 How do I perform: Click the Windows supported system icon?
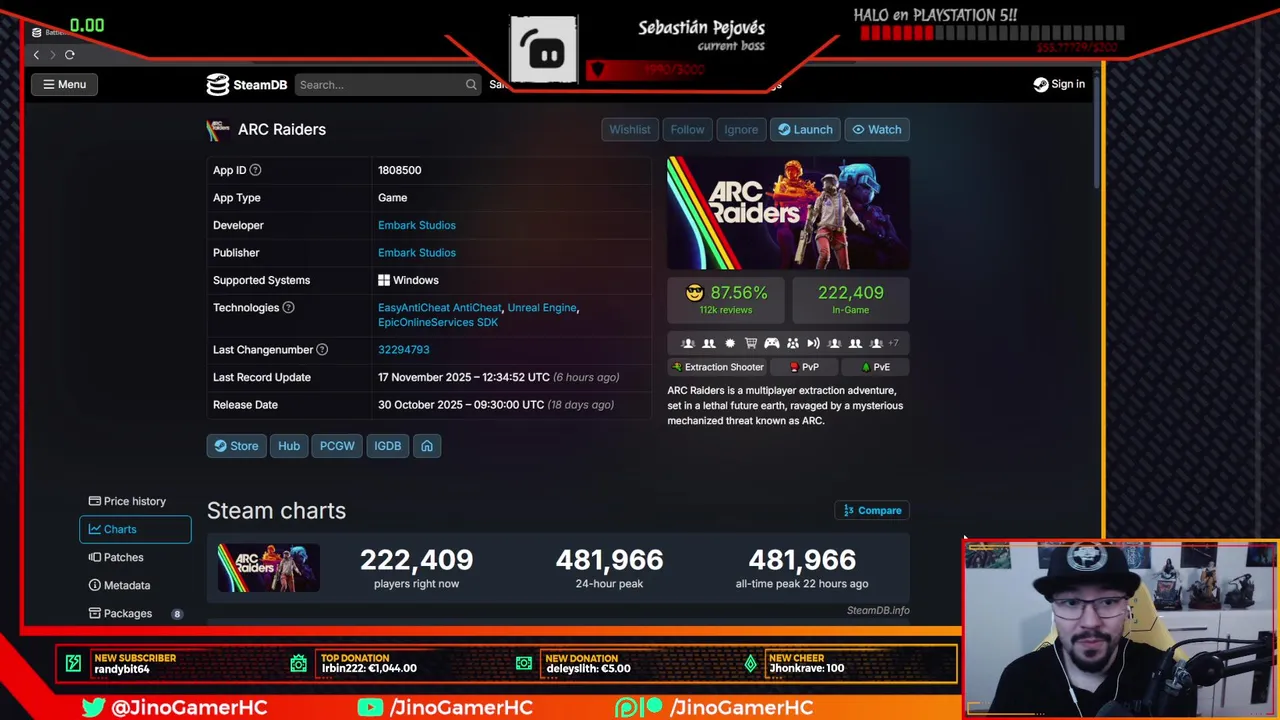(384, 281)
